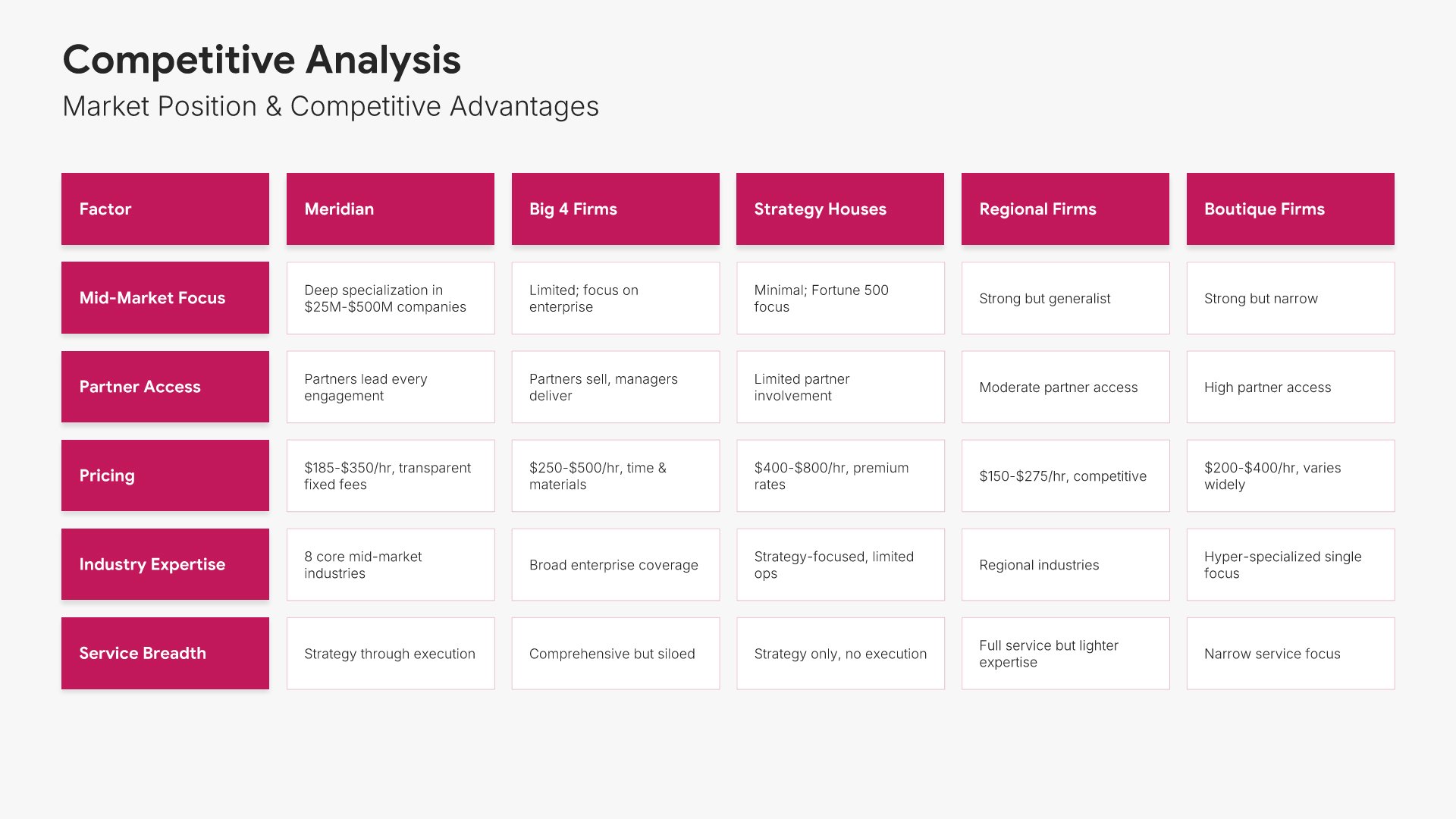
Task: Click the $400-$800/hr premium rates cell
Action: point(839,475)
